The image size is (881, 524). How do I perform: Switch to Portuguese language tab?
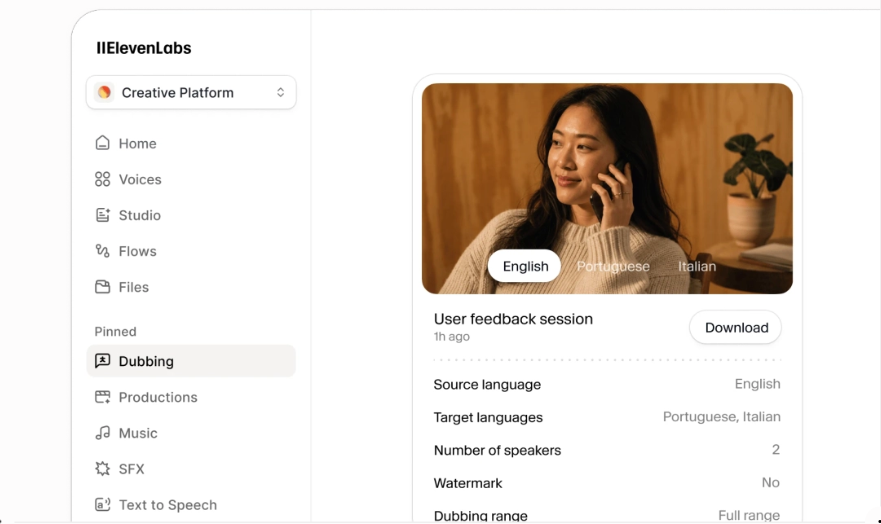click(613, 266)
